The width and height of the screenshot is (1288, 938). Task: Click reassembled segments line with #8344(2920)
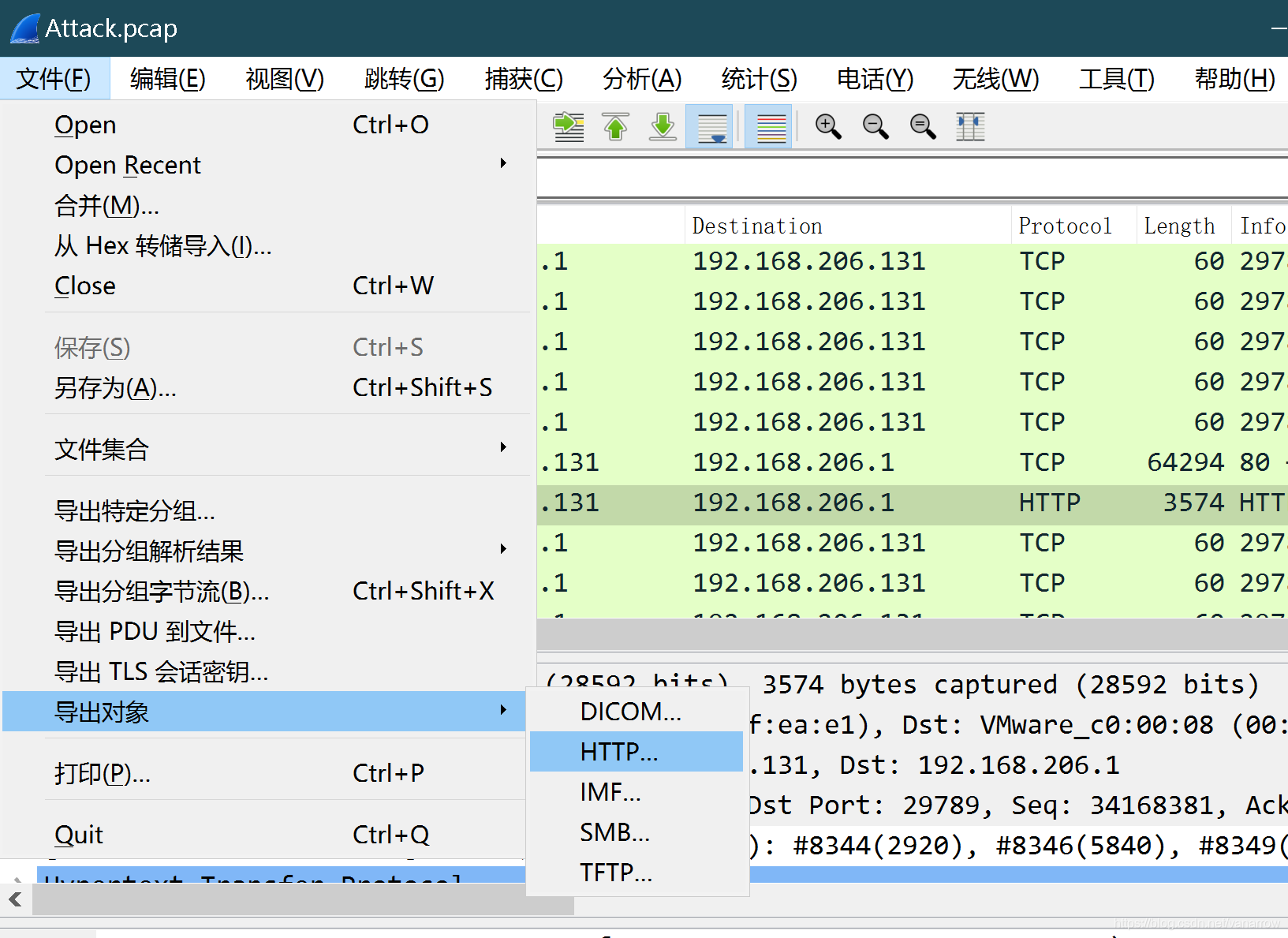coord(1017,845)
